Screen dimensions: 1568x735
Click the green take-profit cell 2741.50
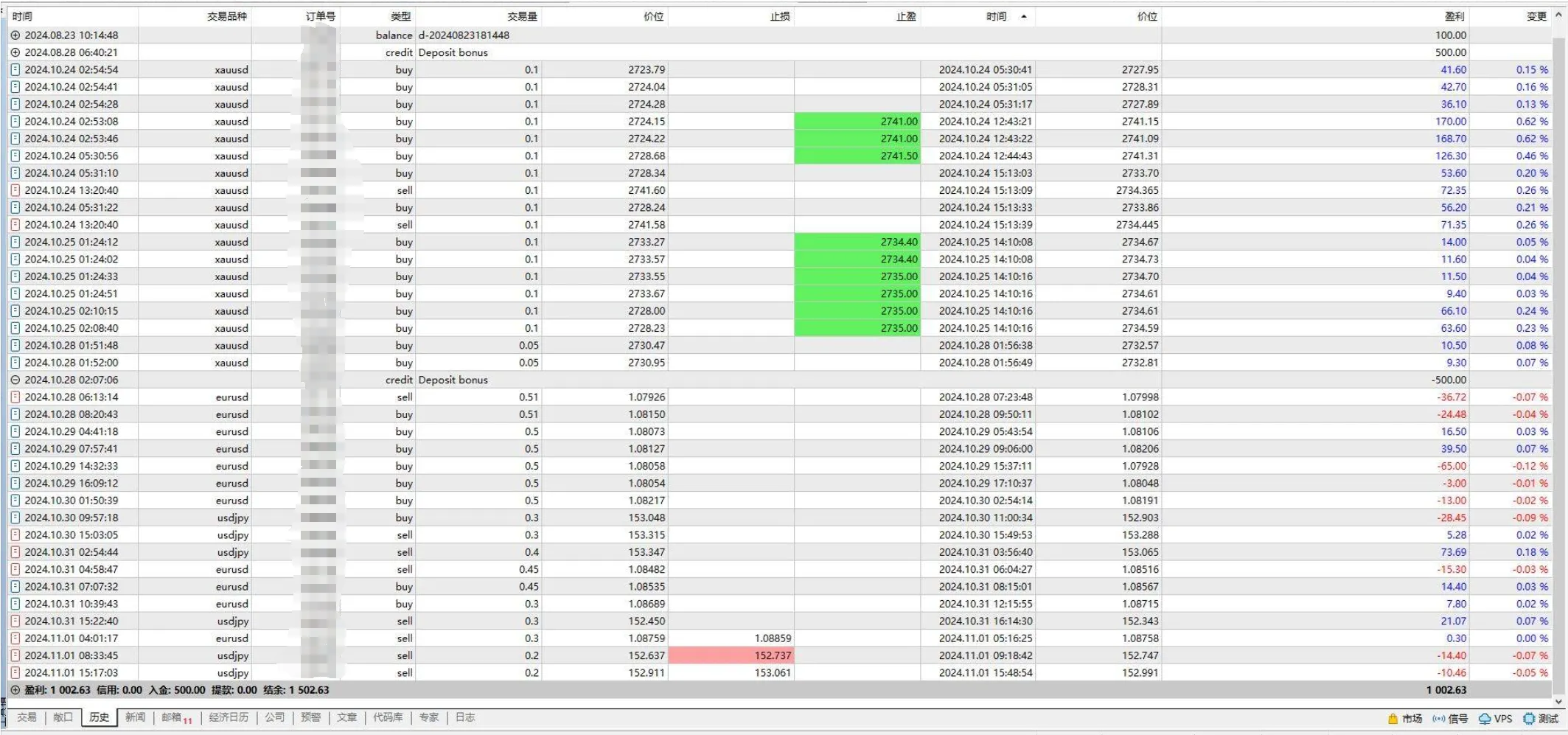click(x=857, y=156)
